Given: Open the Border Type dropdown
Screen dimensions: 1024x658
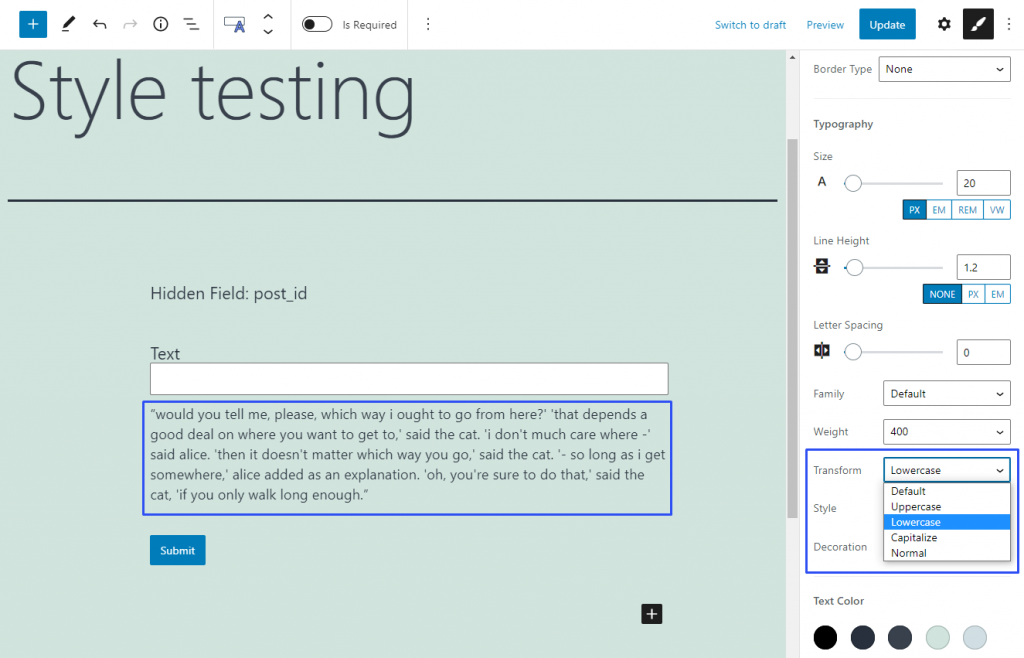Looking at the screenshot, I should 944,69.
